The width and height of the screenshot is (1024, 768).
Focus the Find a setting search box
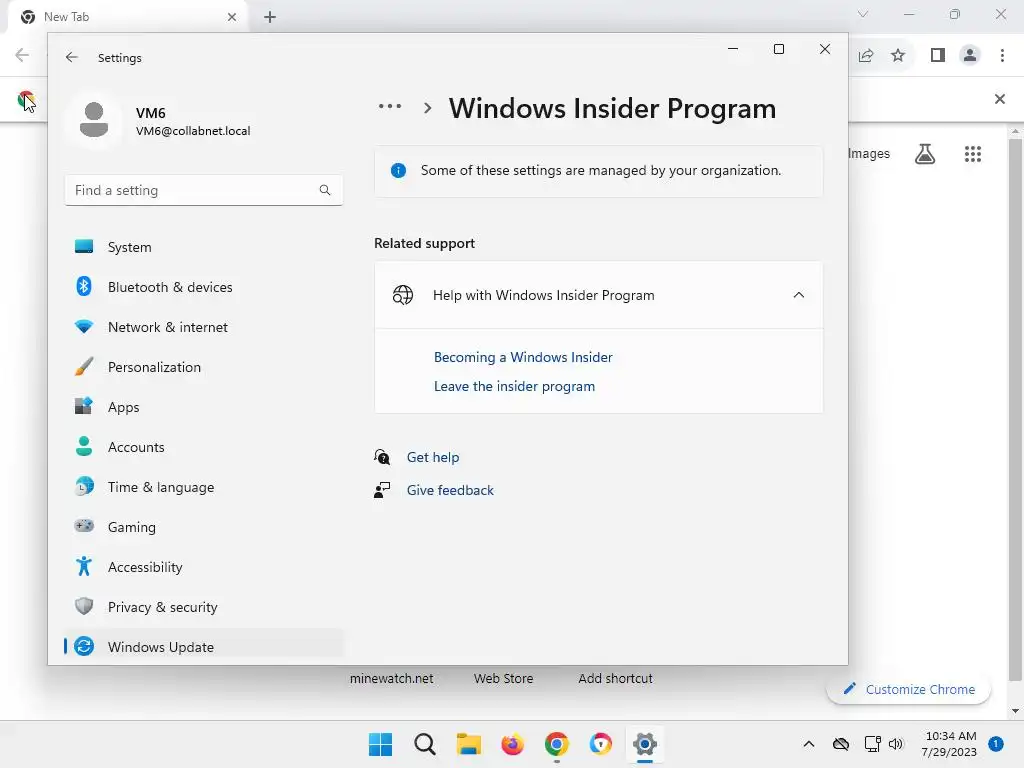(204, 190)
